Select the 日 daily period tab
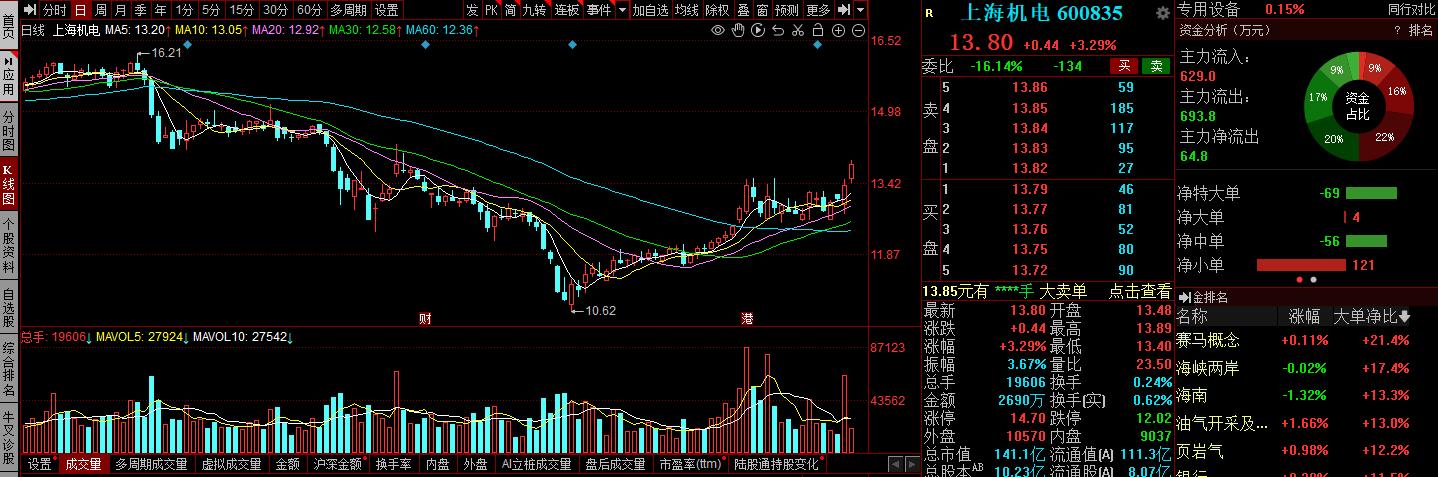 pyautogui.click(x=80, y=10)
